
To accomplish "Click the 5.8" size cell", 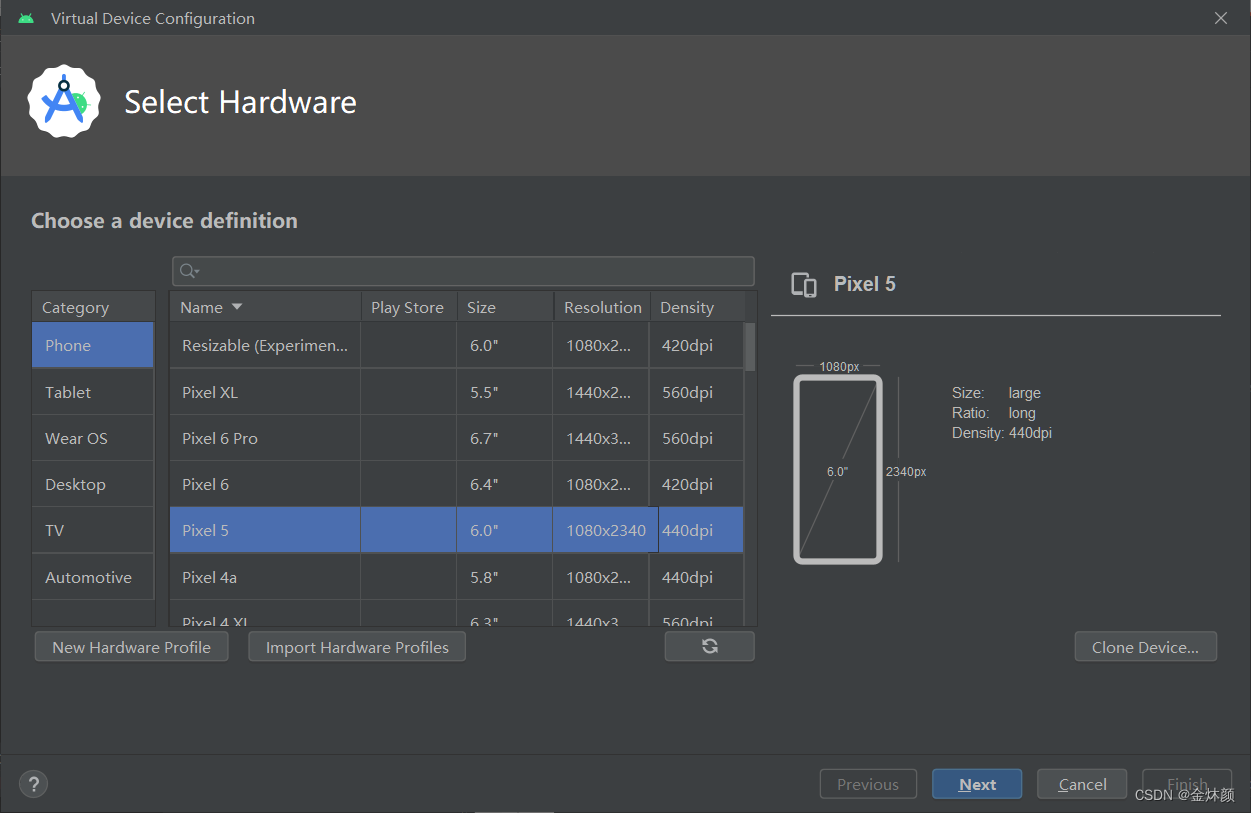I will click(505, 577).
